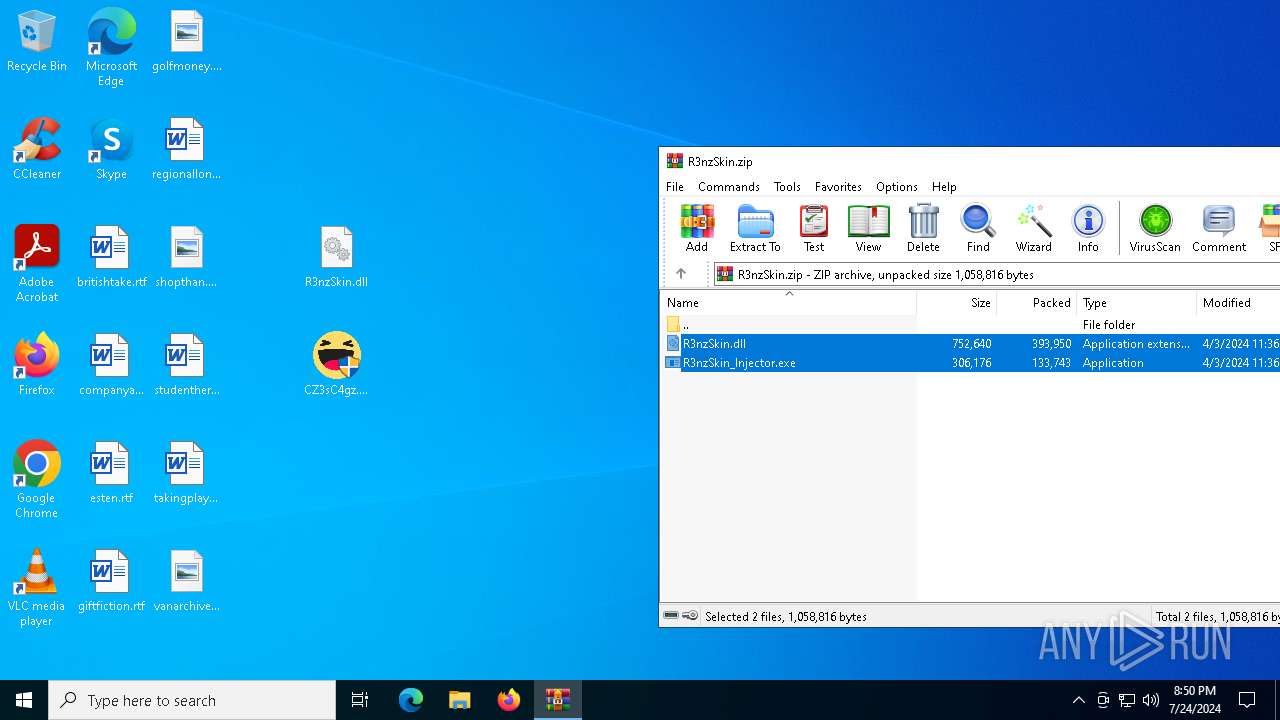Open the Favorites menu
Screen dimensions: 1280x720
[838, 187]
